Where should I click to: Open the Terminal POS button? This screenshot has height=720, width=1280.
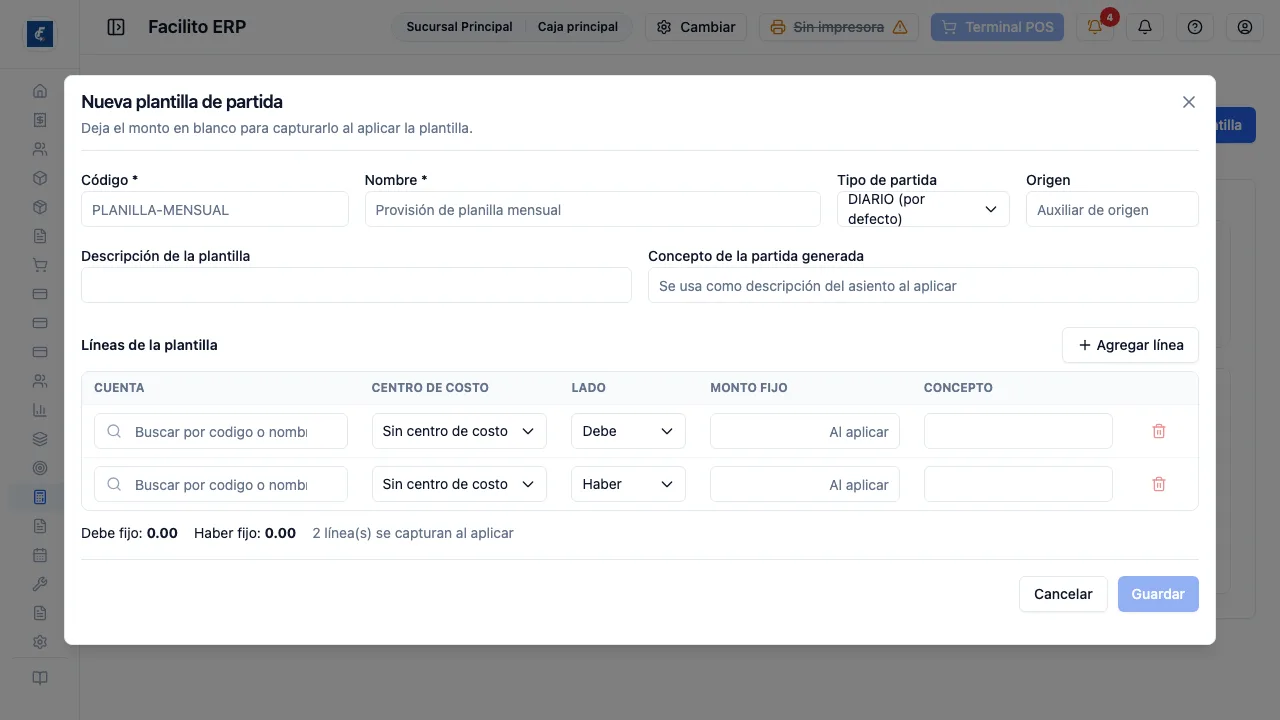click(x=998, y=27)
